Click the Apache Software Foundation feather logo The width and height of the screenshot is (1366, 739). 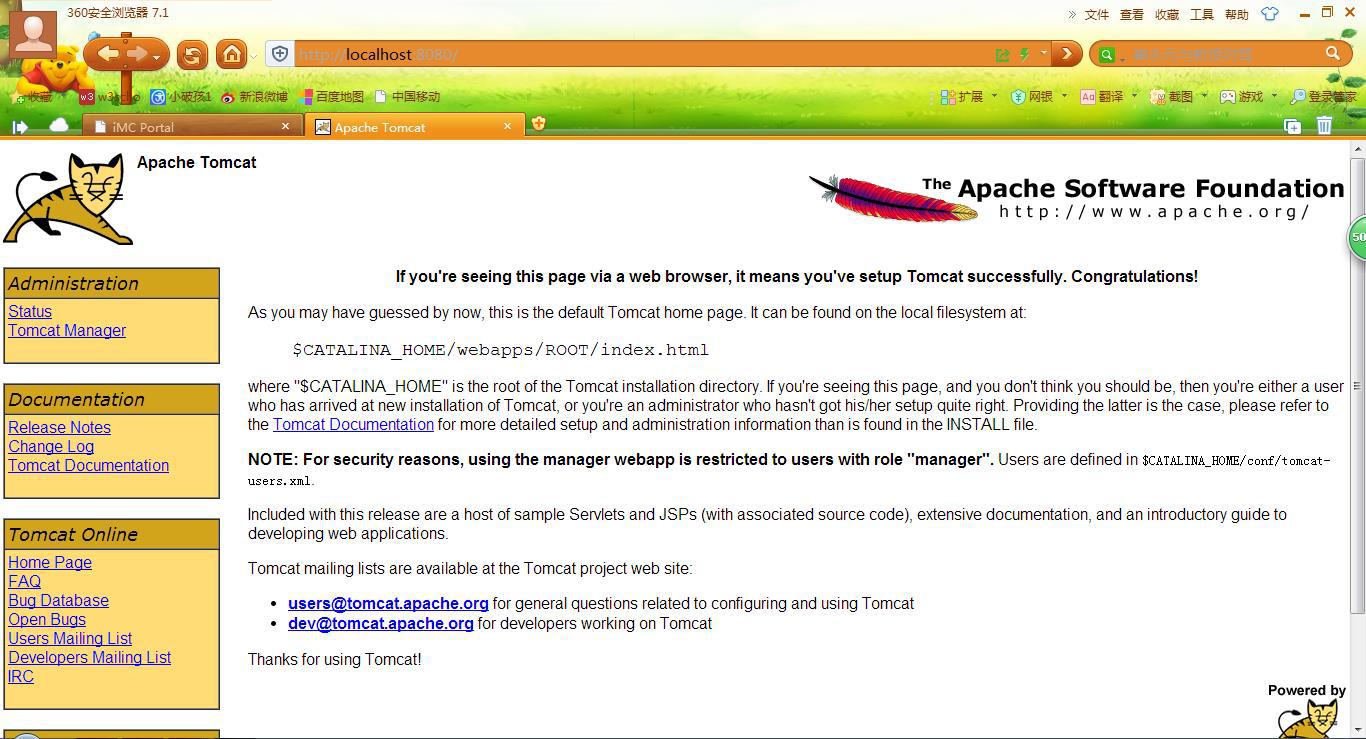click(x=1076, y=197)
